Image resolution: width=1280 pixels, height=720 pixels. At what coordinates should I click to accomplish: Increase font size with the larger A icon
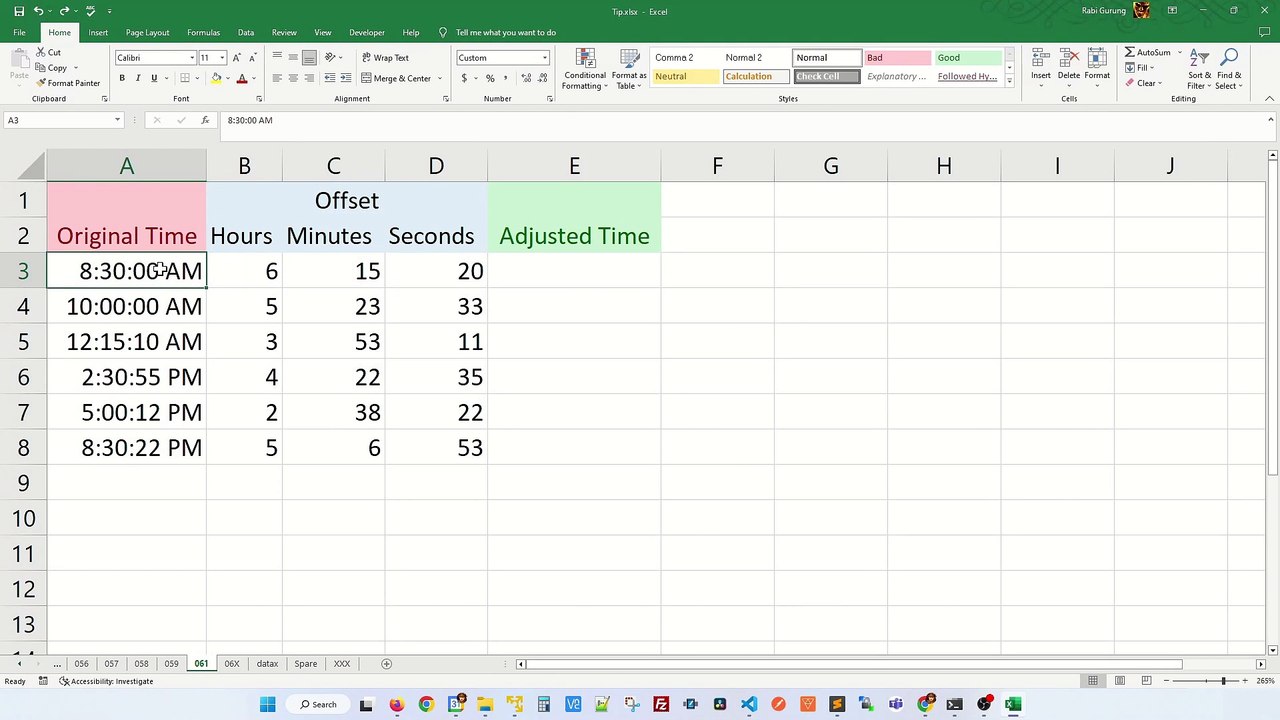pyautogui.click(x=236, y=57)
